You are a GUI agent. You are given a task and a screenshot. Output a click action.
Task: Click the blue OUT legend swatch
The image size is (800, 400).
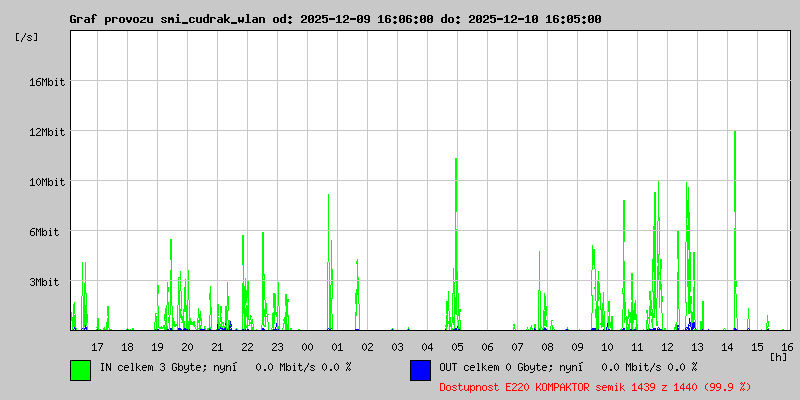tap(420, 369)
